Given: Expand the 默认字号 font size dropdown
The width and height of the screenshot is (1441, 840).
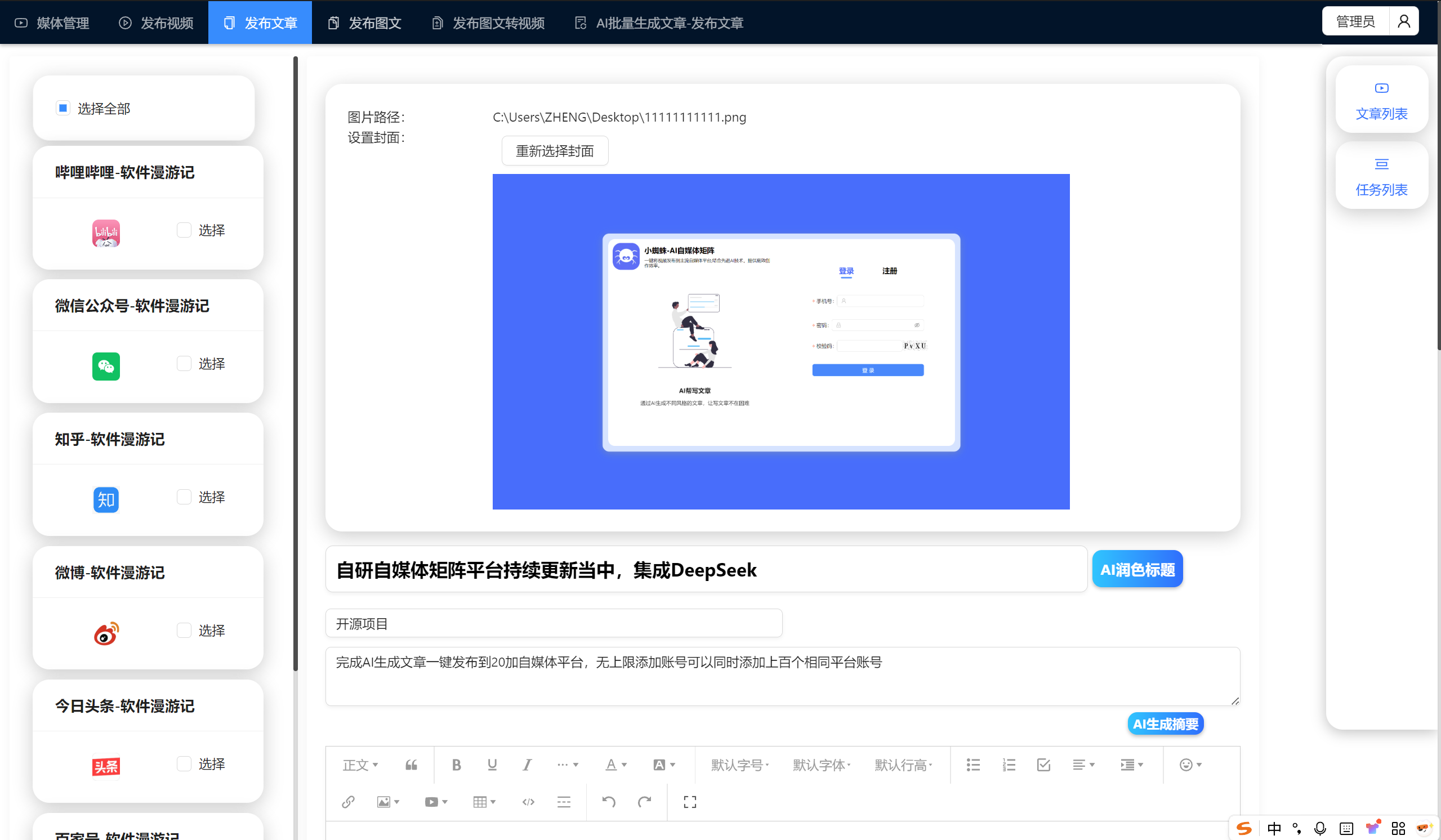Looking at the screenshot, I should [739, 765].
